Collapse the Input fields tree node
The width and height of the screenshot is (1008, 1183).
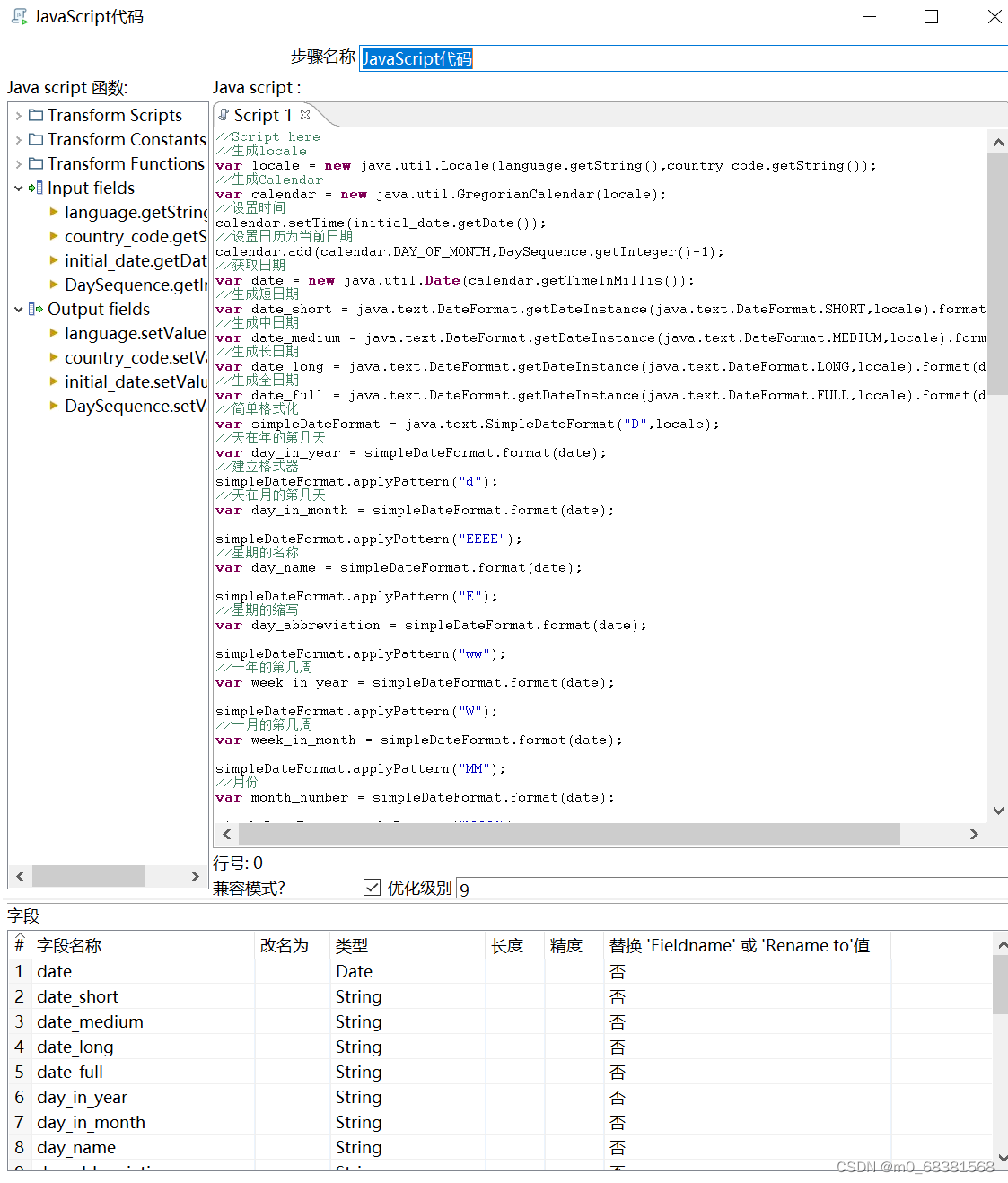18,188
